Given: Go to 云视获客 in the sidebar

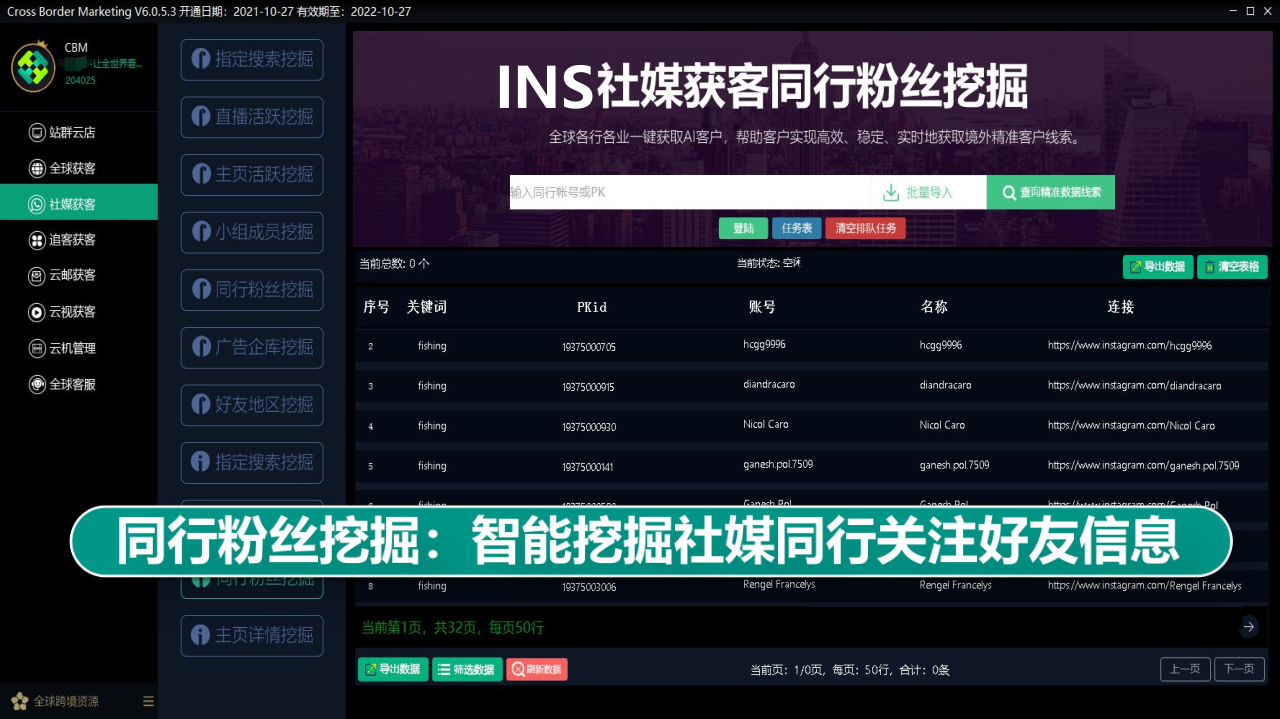Looking at the screenshot, I should (72, 312).
